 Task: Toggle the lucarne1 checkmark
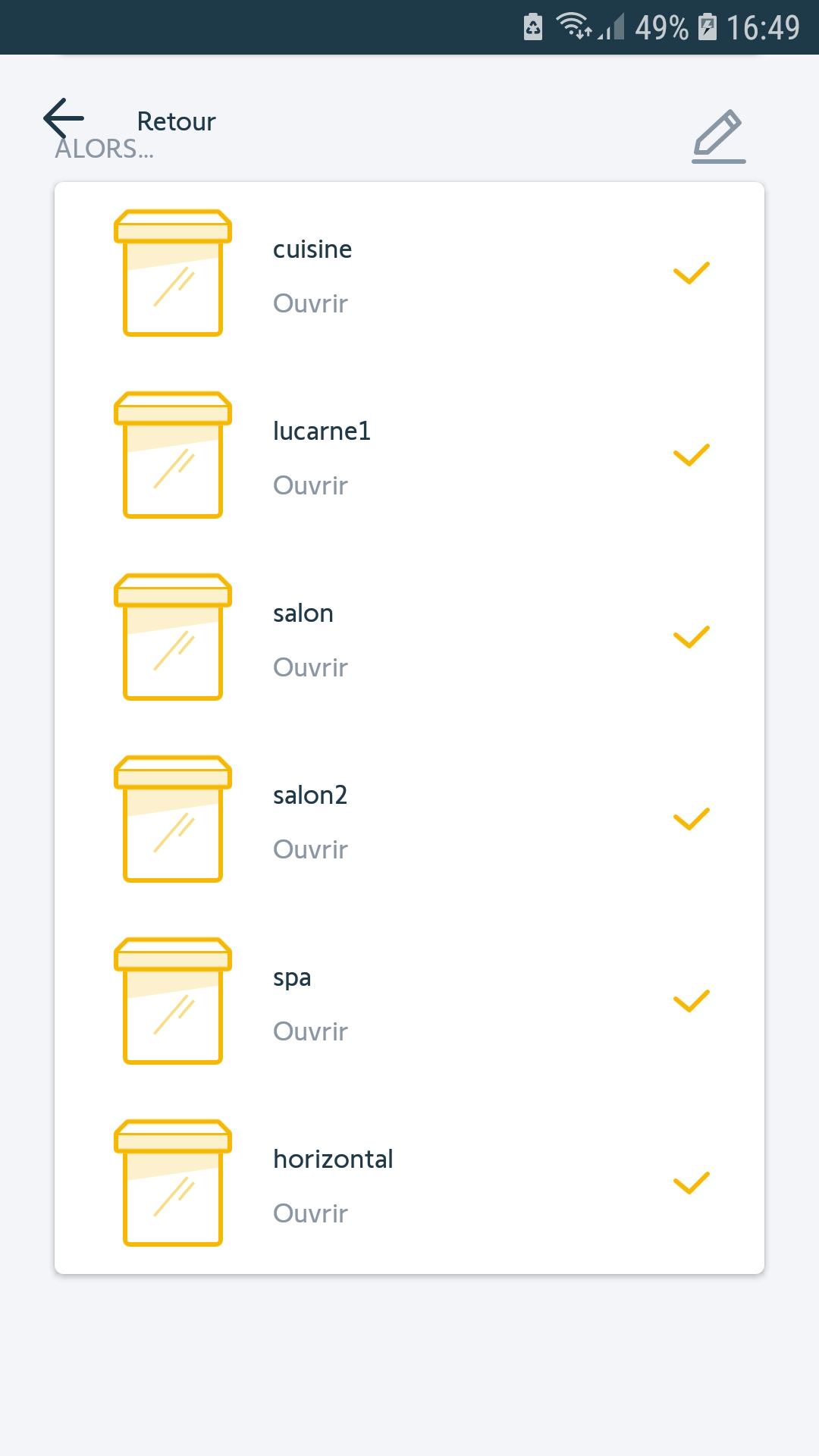coord(691,455)
